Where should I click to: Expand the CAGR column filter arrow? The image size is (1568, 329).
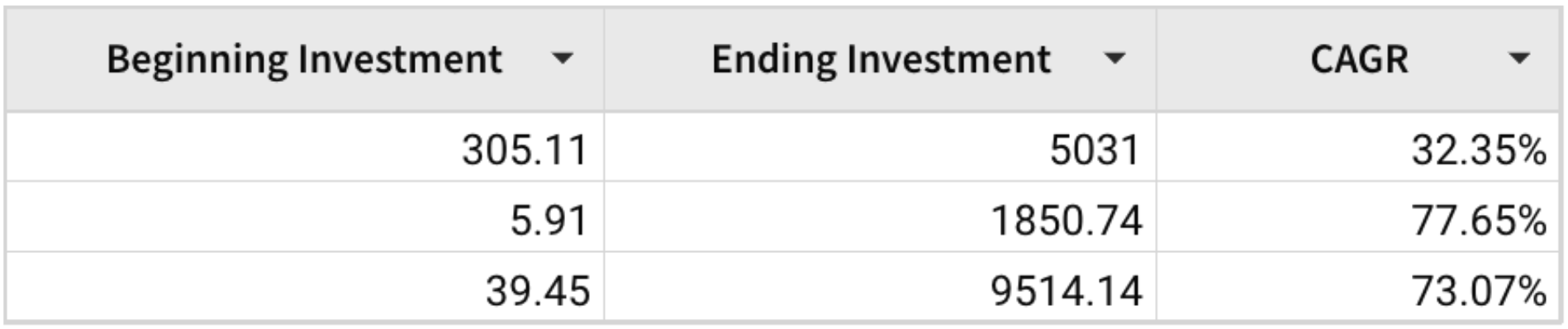pyautogui.click(x=1518, y=59)
